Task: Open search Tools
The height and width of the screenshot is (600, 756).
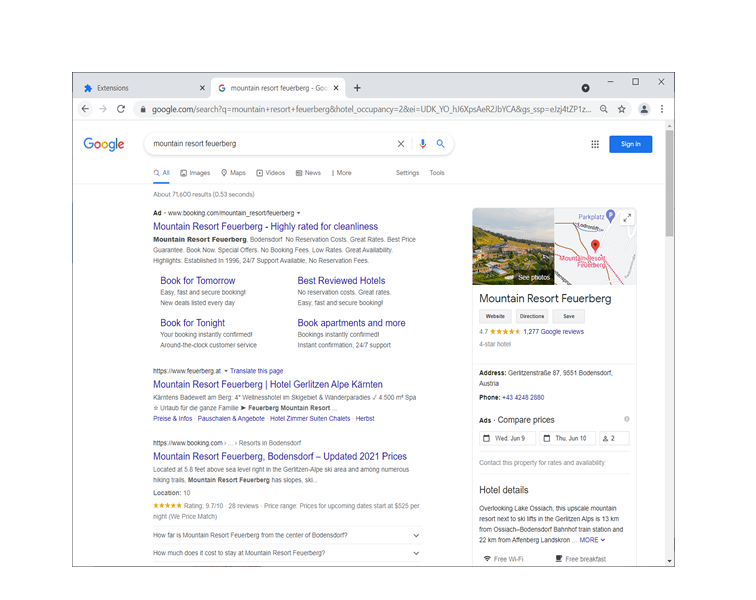Action: click(437, 173)
